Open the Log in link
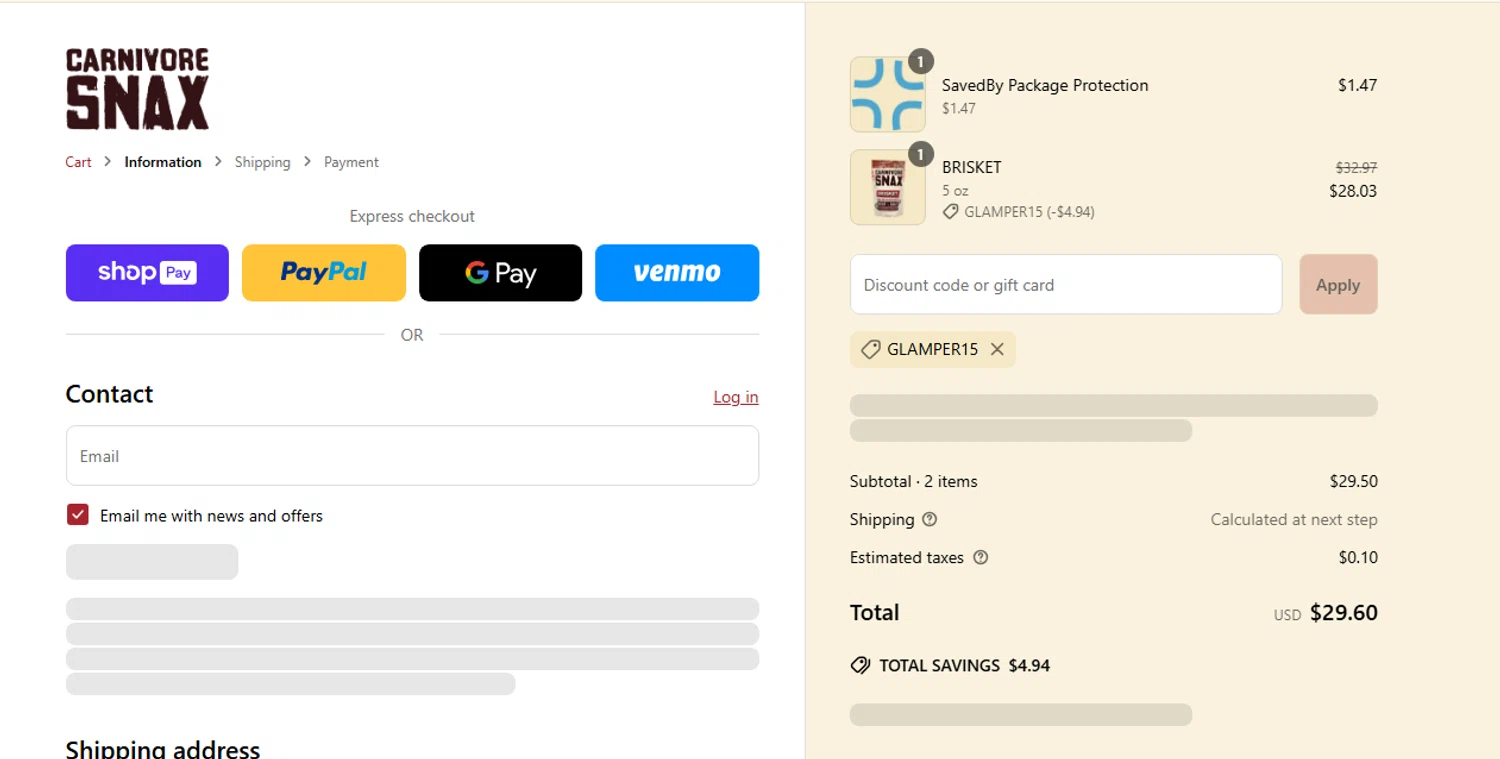 [736, 397]
